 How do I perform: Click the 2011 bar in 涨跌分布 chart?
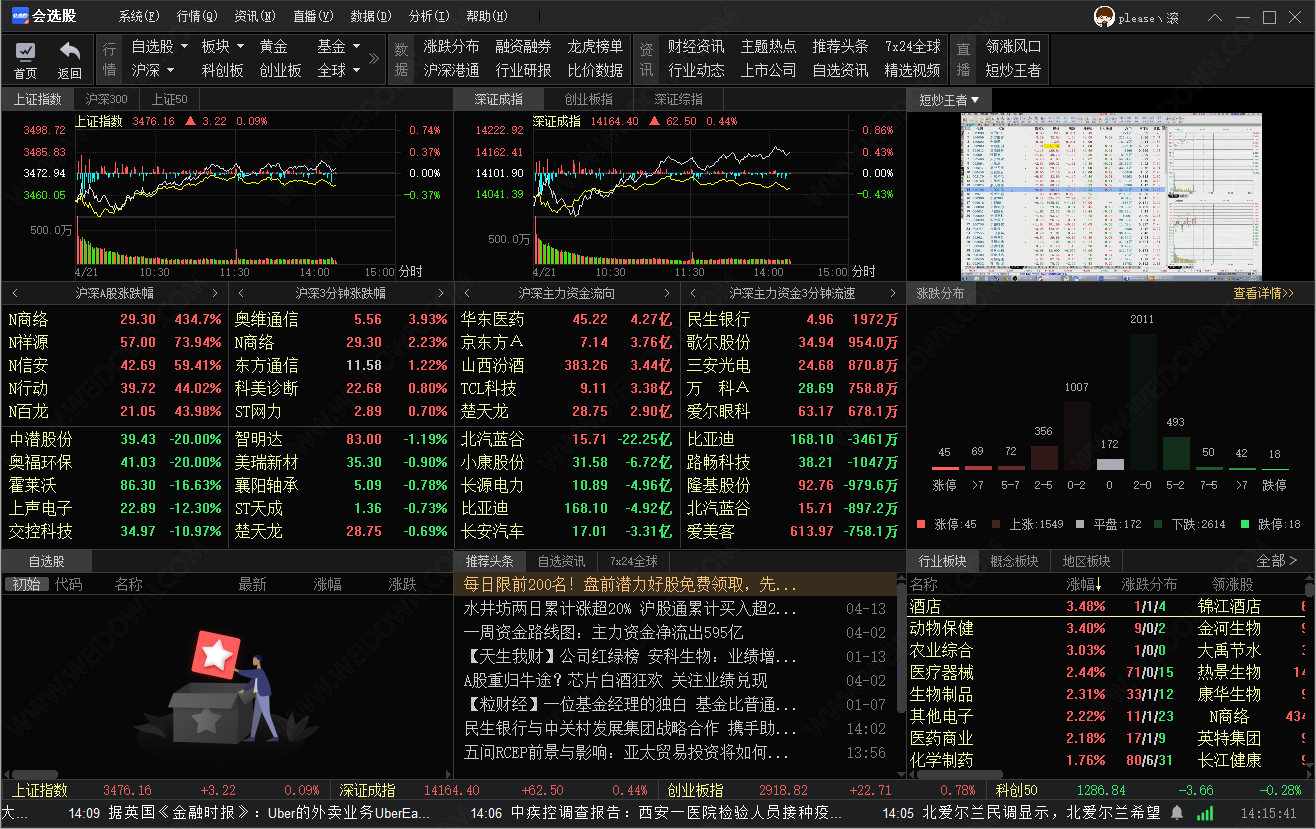coord(1141,401)
